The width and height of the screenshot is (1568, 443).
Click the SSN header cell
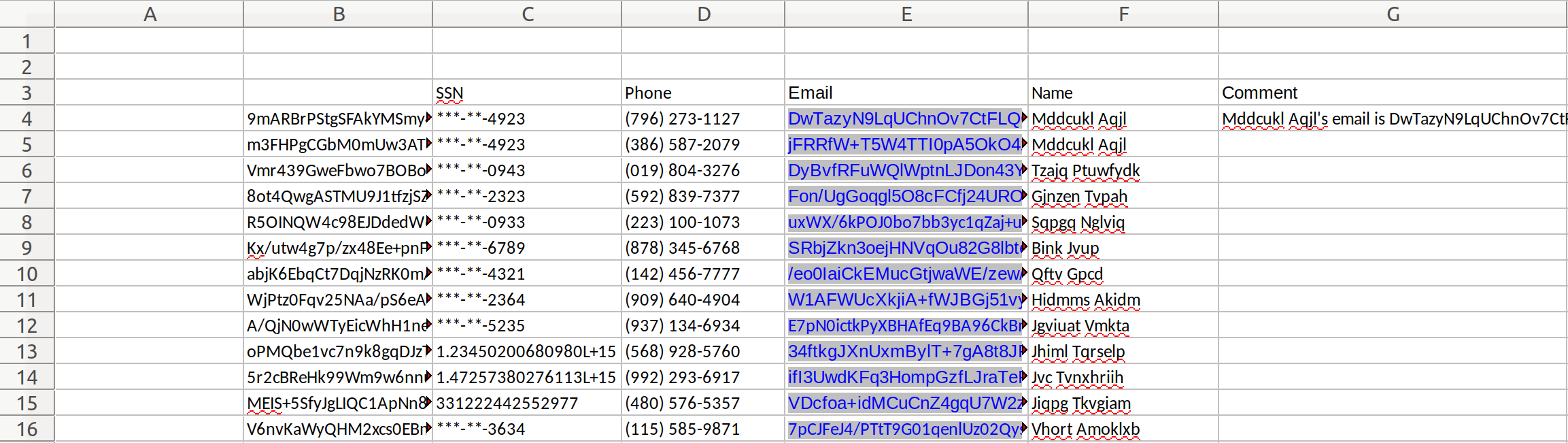pos(527,93)
